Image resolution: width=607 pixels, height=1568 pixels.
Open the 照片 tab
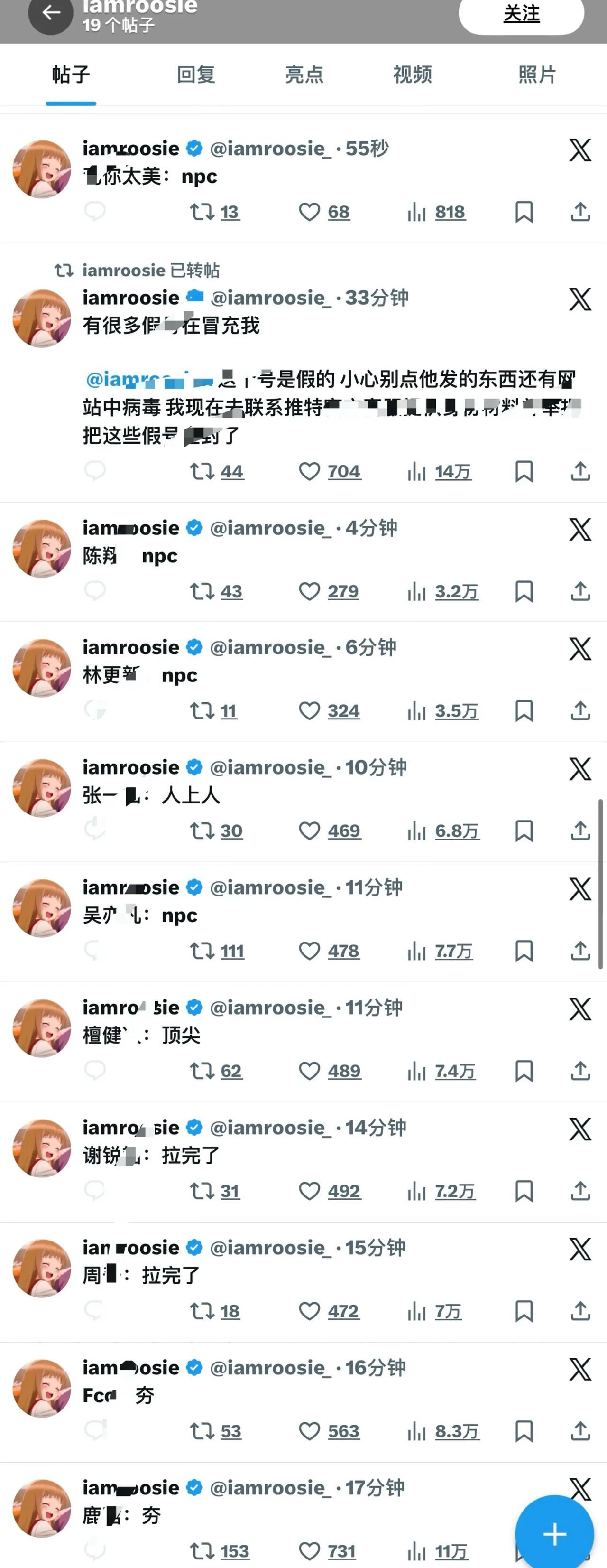(537, 75)
